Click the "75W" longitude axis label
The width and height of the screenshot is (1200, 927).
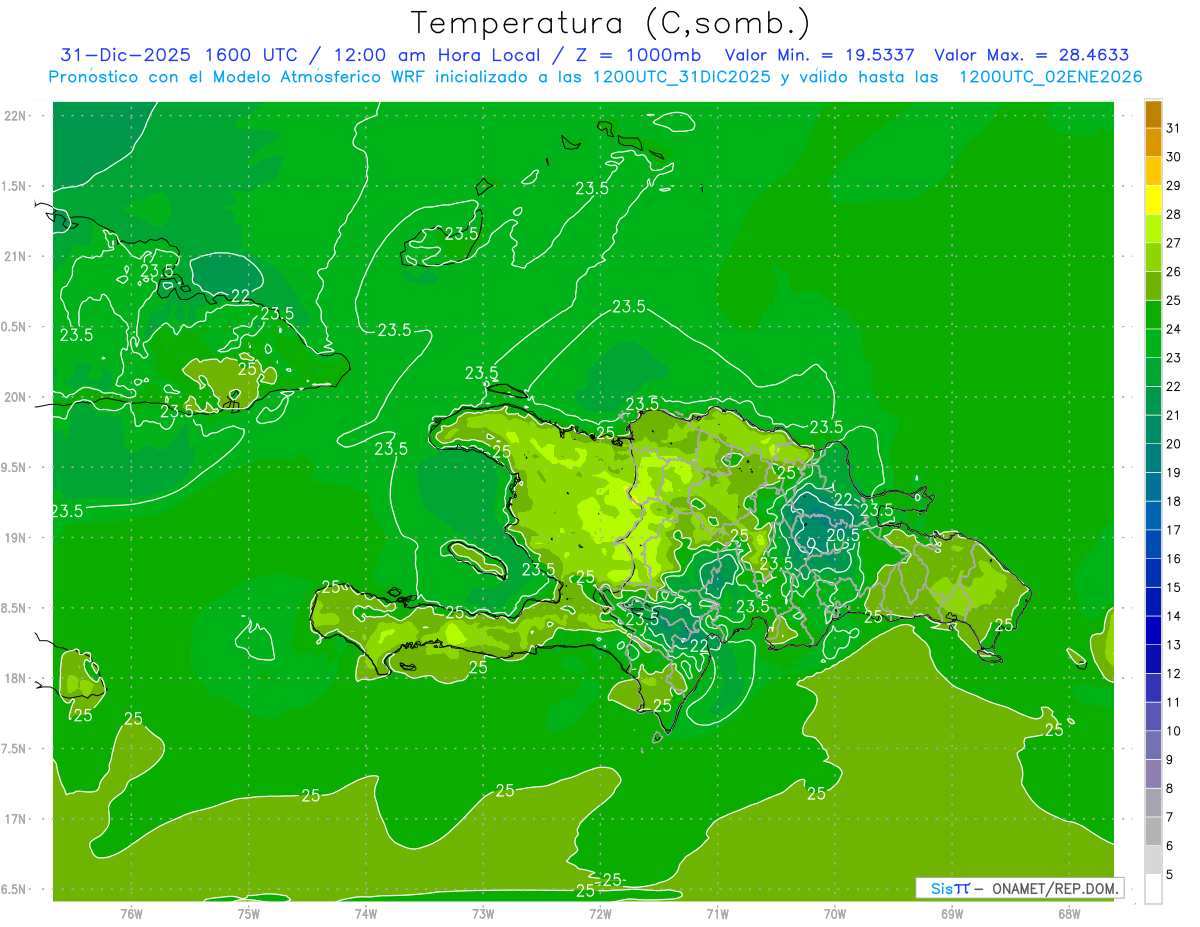[248, 914]
